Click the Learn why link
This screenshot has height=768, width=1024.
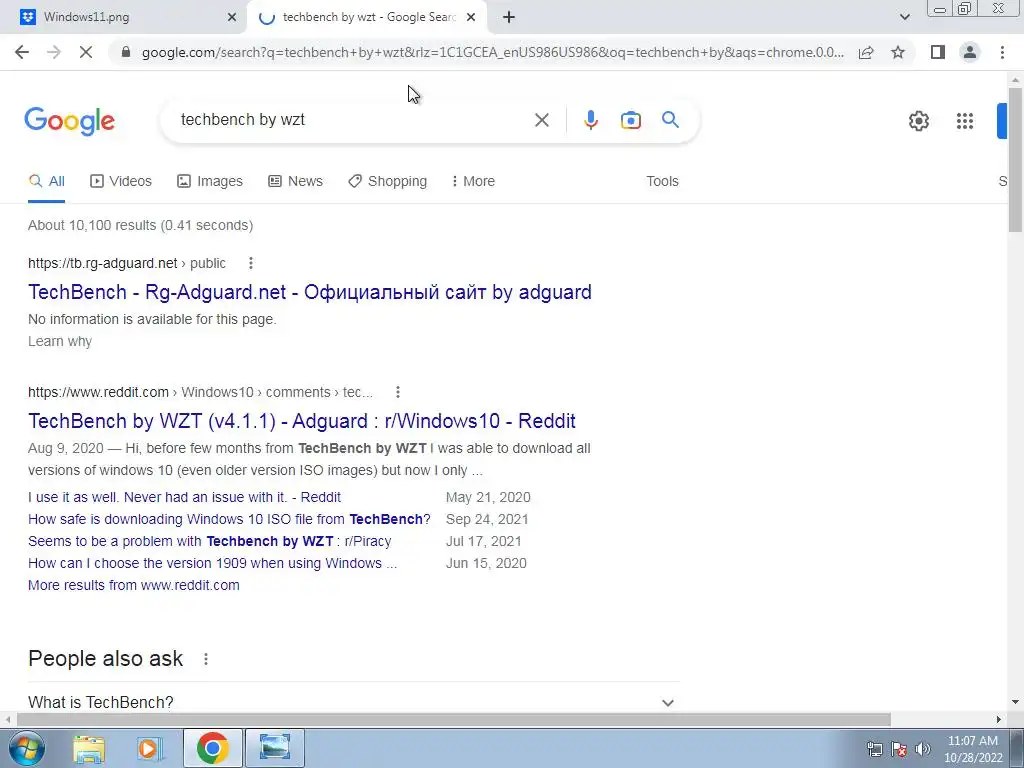(x=60, y=342)
